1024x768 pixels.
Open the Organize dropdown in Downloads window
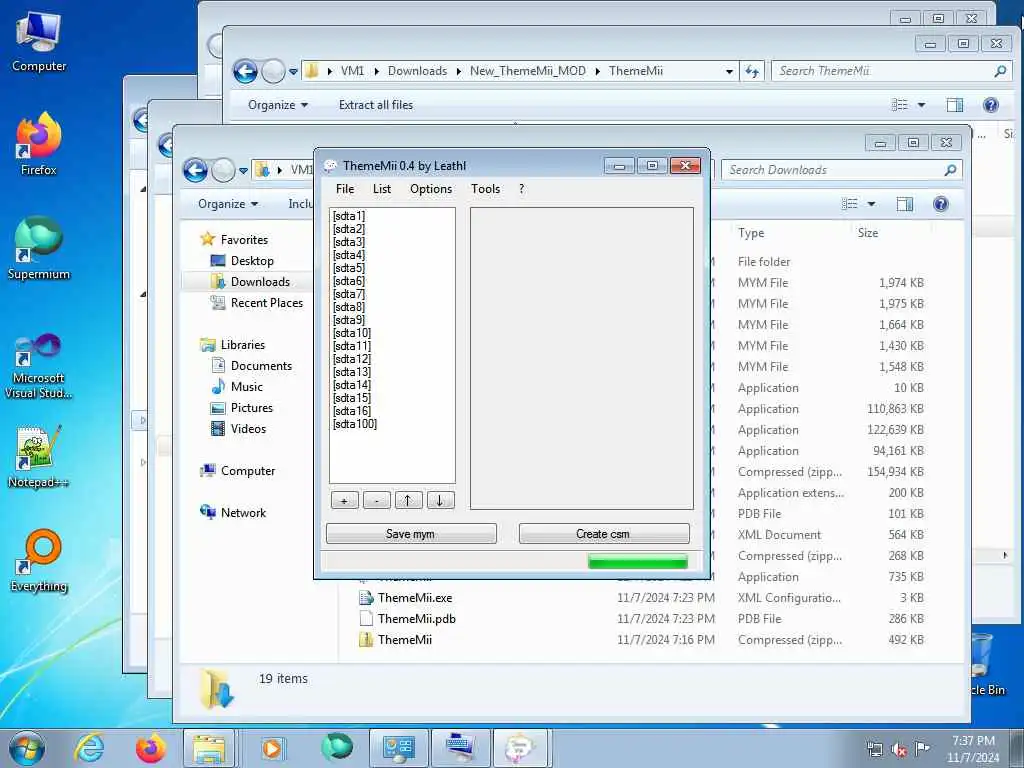click(x=228, y=204)
